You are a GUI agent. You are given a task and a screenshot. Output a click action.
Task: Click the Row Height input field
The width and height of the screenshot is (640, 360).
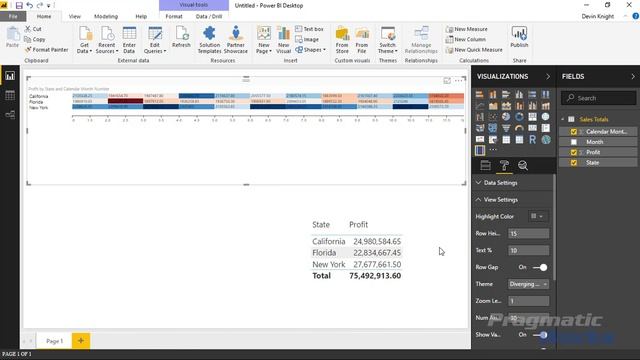click(528, 233)
